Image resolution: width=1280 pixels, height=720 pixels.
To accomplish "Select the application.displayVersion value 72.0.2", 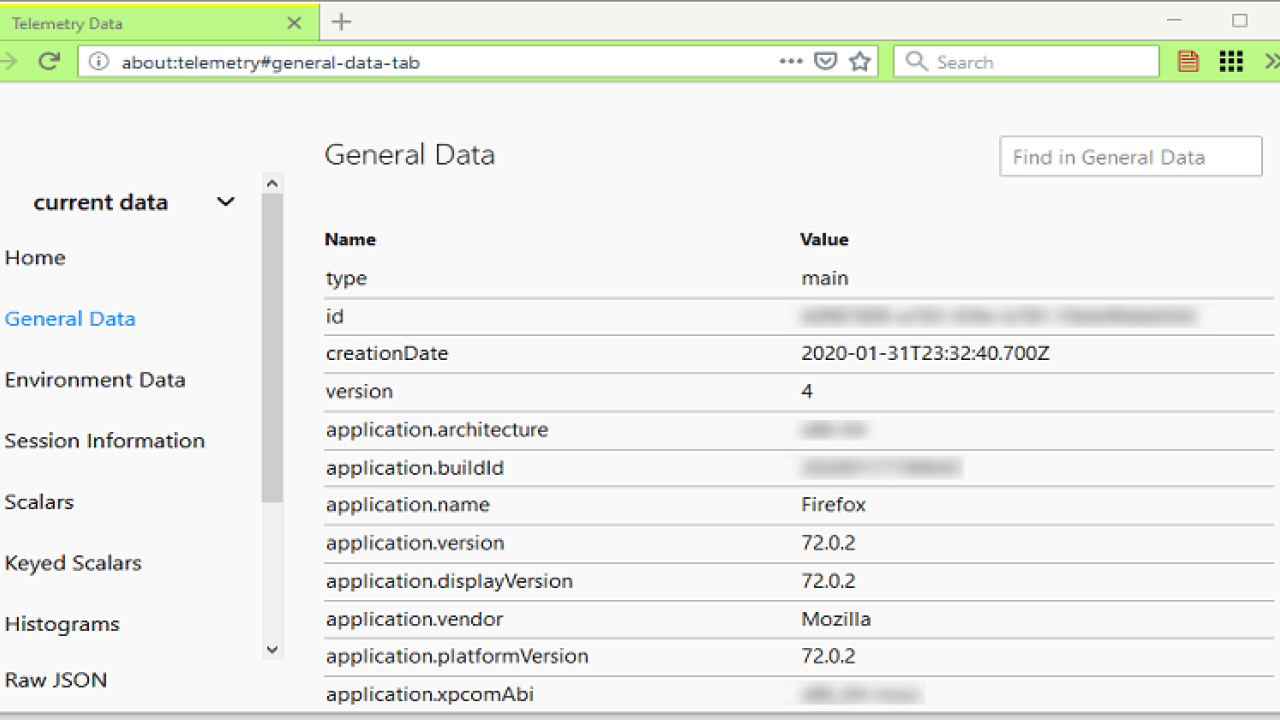I will coord(828,581).
